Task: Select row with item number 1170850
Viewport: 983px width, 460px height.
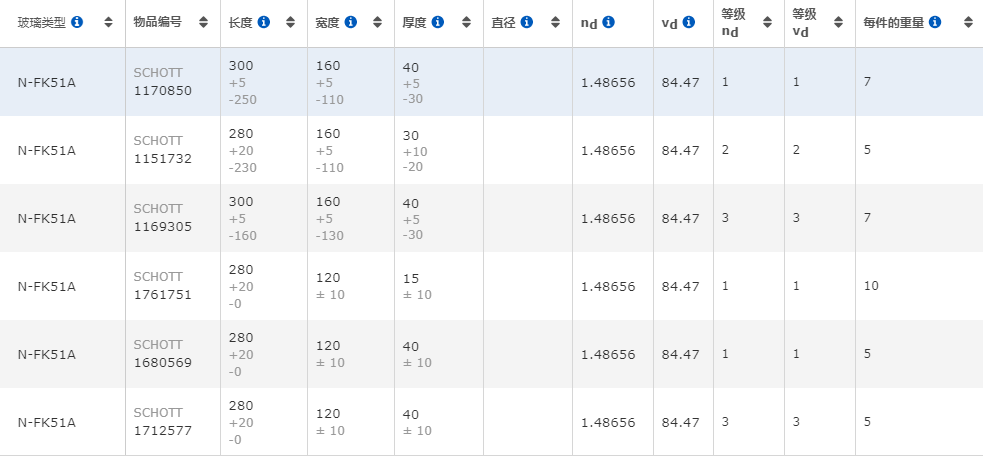Action: tap(492, 82)
